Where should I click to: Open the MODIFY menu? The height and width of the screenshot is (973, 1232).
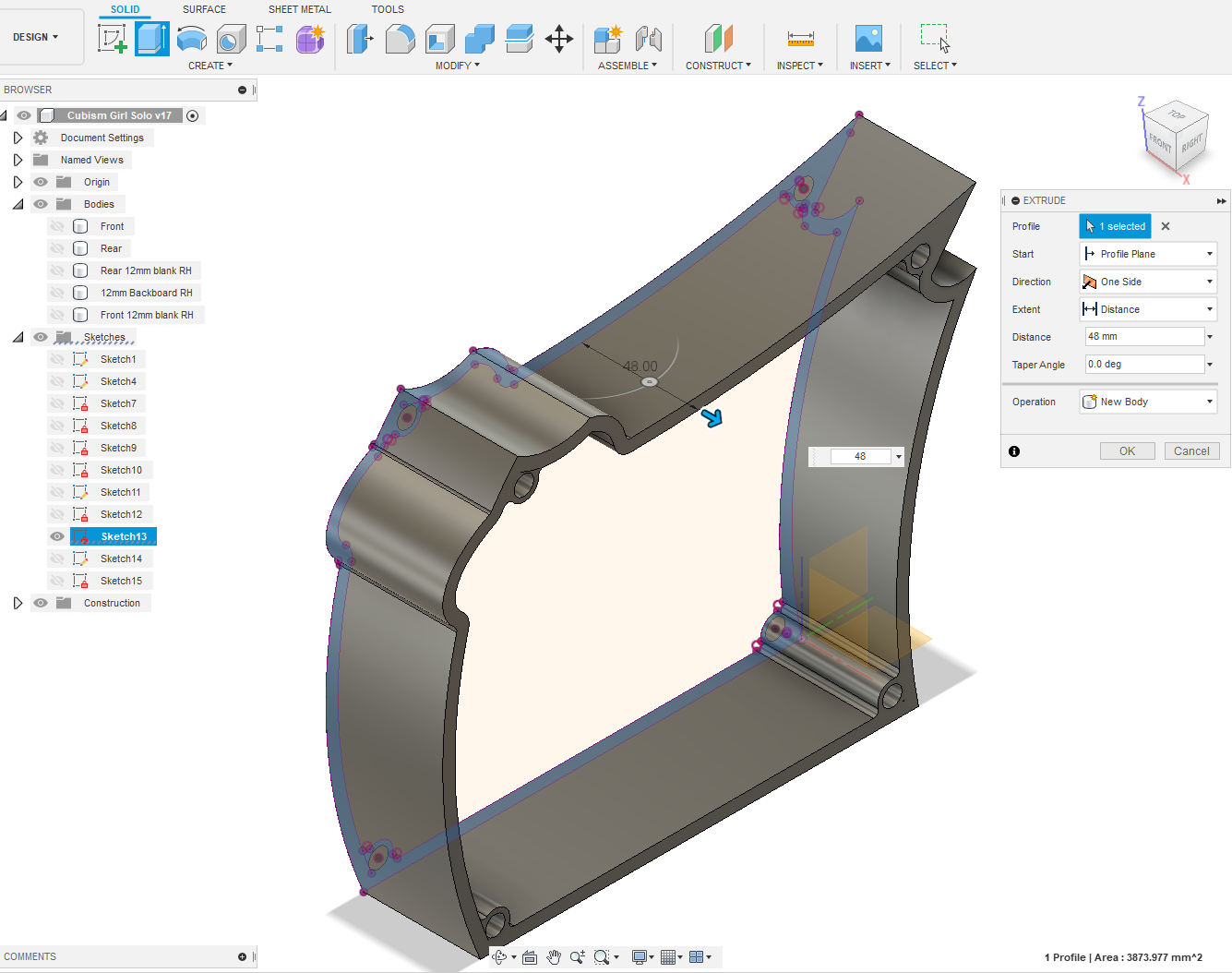coord(457,66)
